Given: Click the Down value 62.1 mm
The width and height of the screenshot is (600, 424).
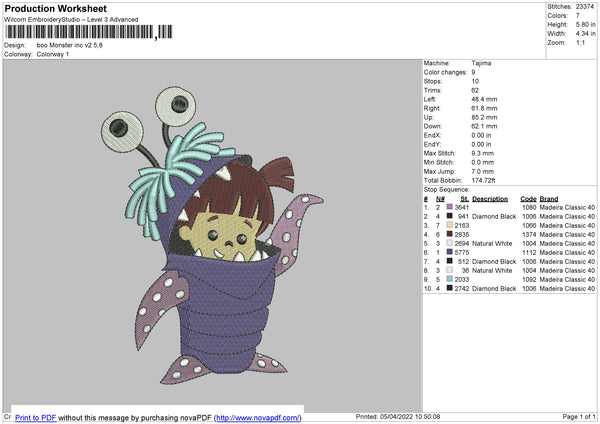Looking at the screenshot, I should [484, 126].
